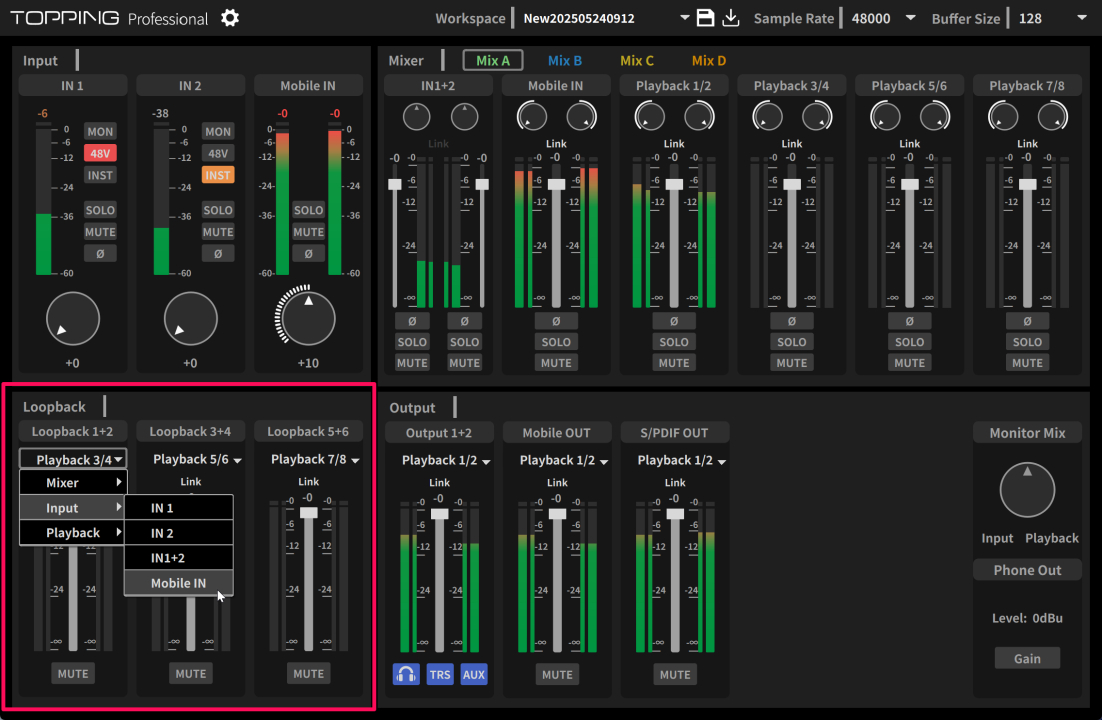The width and height of the screenshot is (1102, 720).
Task: Enable MON on the IN 1 channel
Action: point(100,131)
